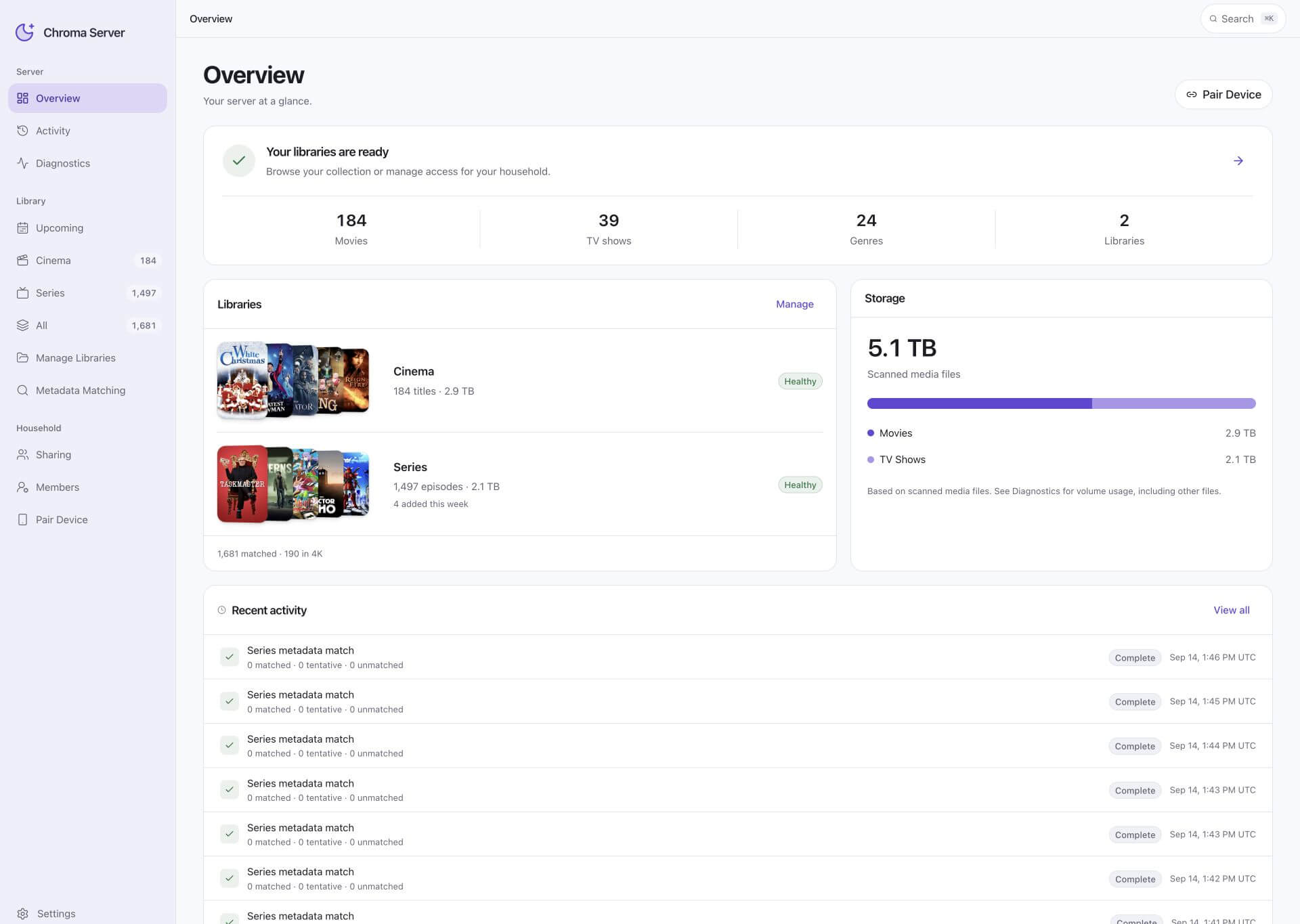Click the checkmark icon for 1:45 PM activity
The image size is (1300, 924).
coord(230,701)
